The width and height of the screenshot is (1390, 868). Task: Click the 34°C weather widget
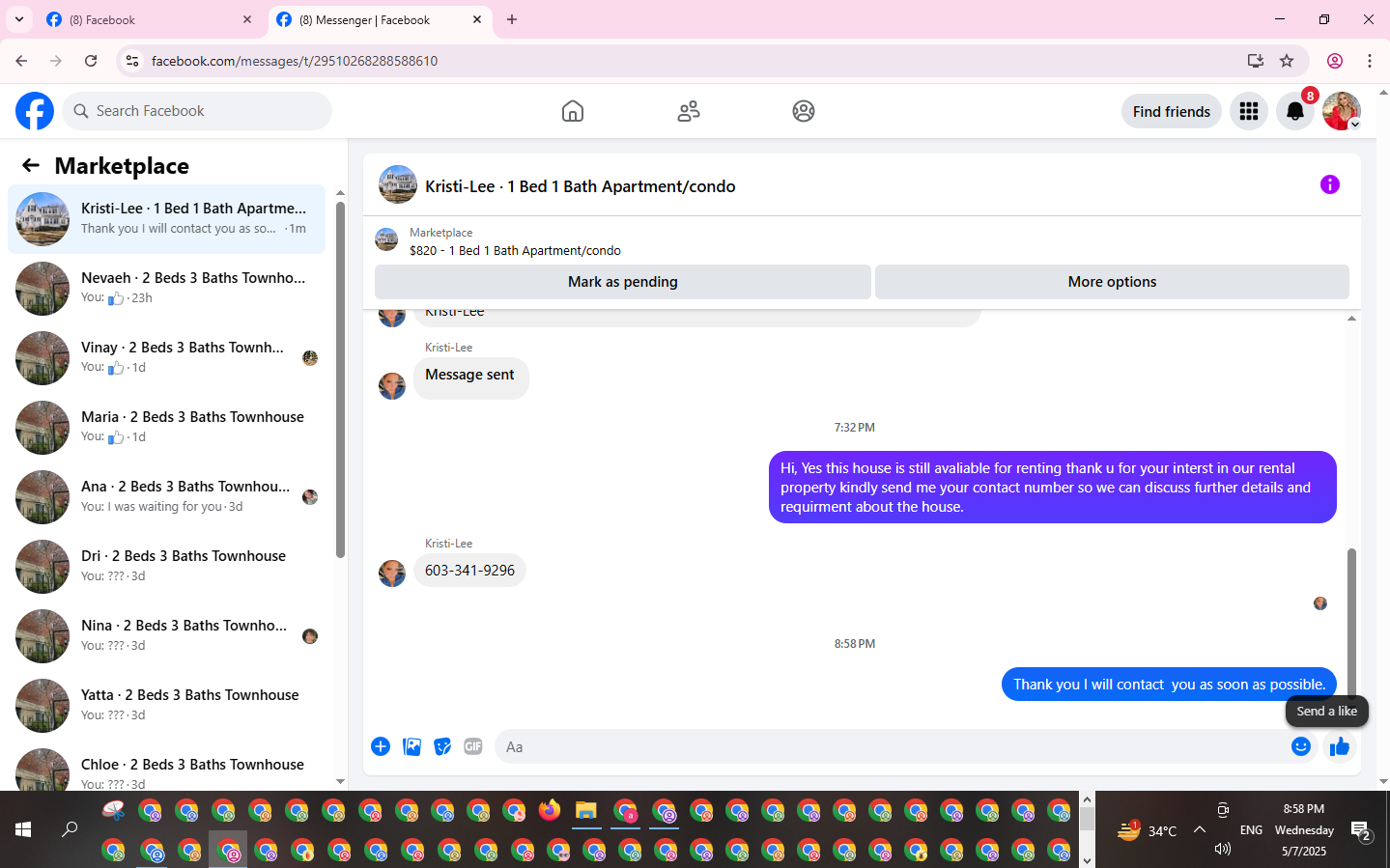(1147, 830)
